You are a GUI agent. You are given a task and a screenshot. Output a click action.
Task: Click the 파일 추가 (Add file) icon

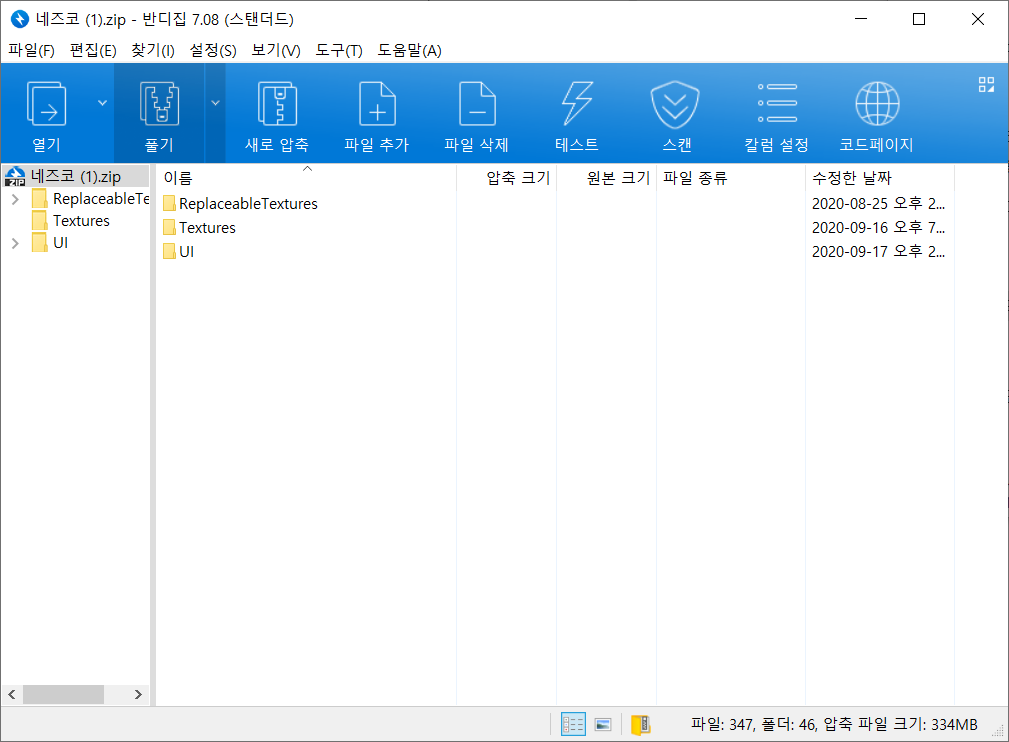coord(377,104)
